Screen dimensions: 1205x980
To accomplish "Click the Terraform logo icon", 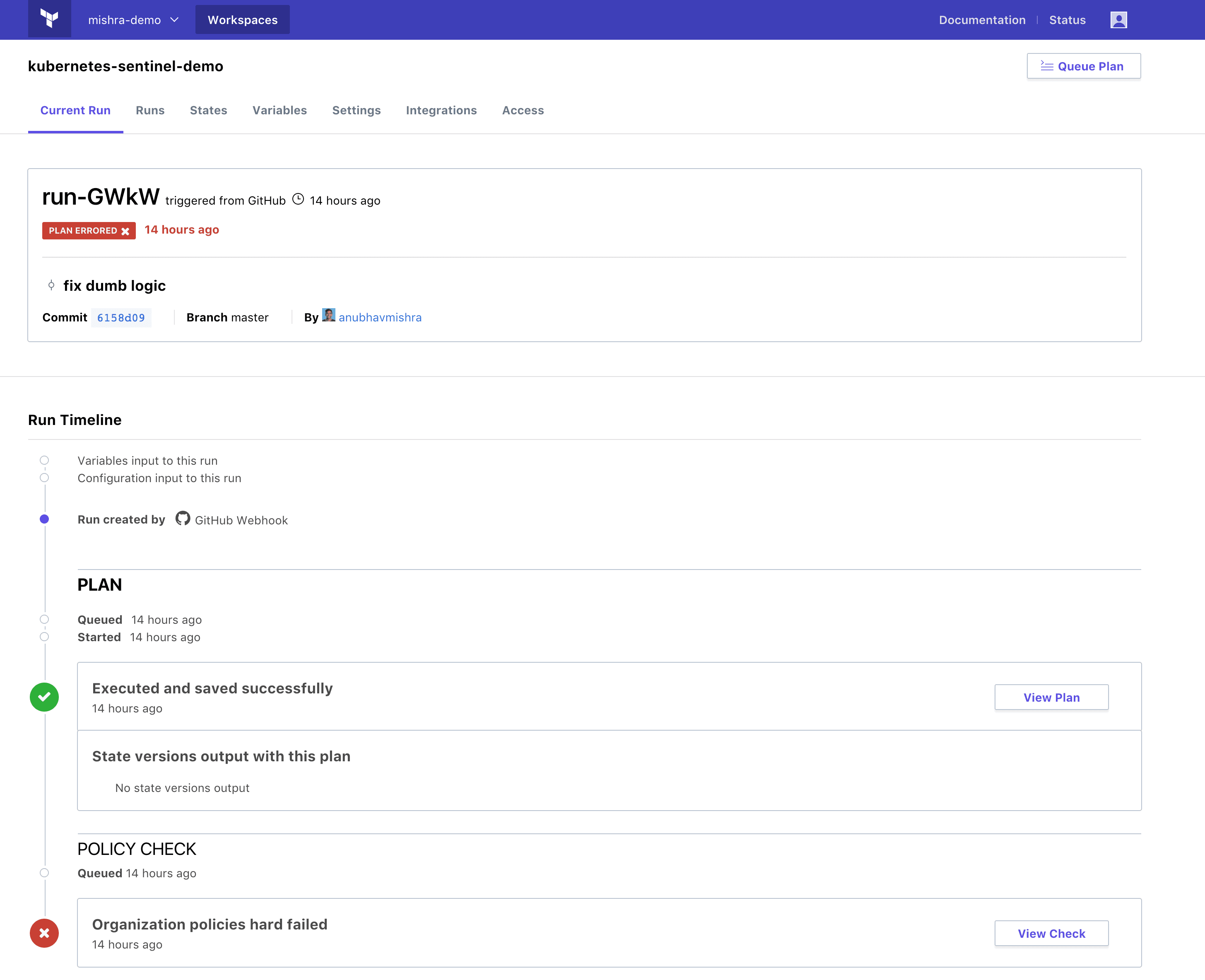I will 50,19.
